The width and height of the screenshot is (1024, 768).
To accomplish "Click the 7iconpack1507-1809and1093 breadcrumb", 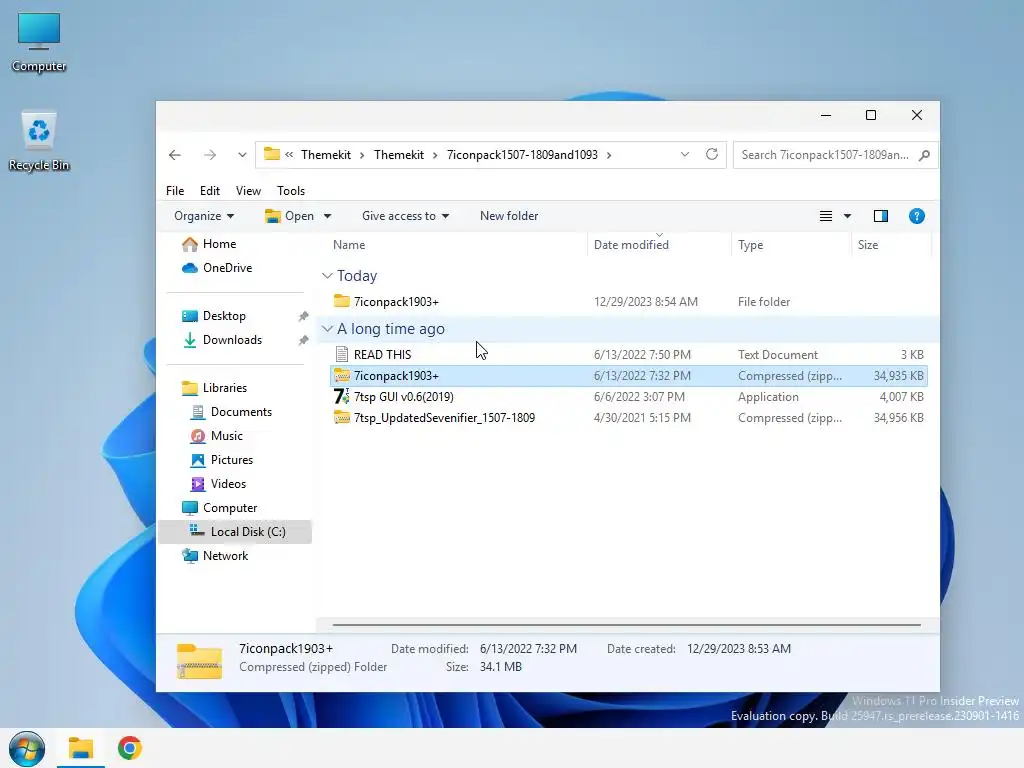I will (x=522, y=155).
